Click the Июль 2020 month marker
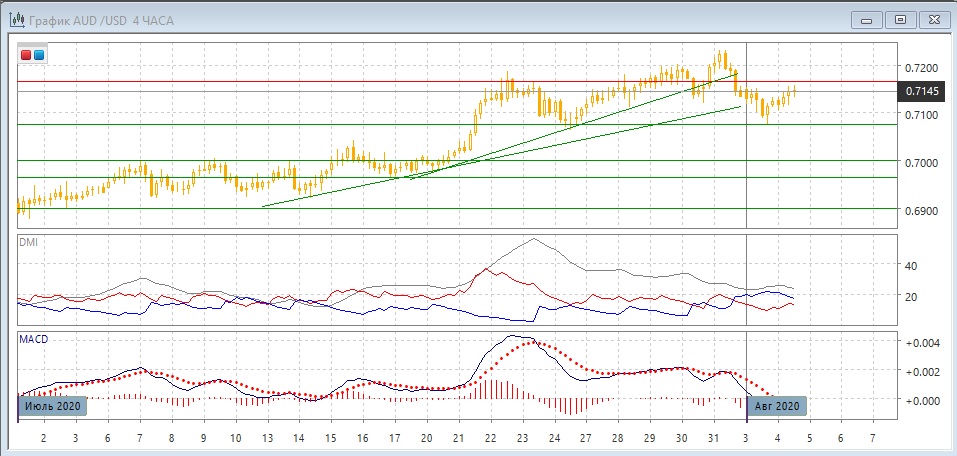This screenshot has width=957, height=456. point(52,406)
